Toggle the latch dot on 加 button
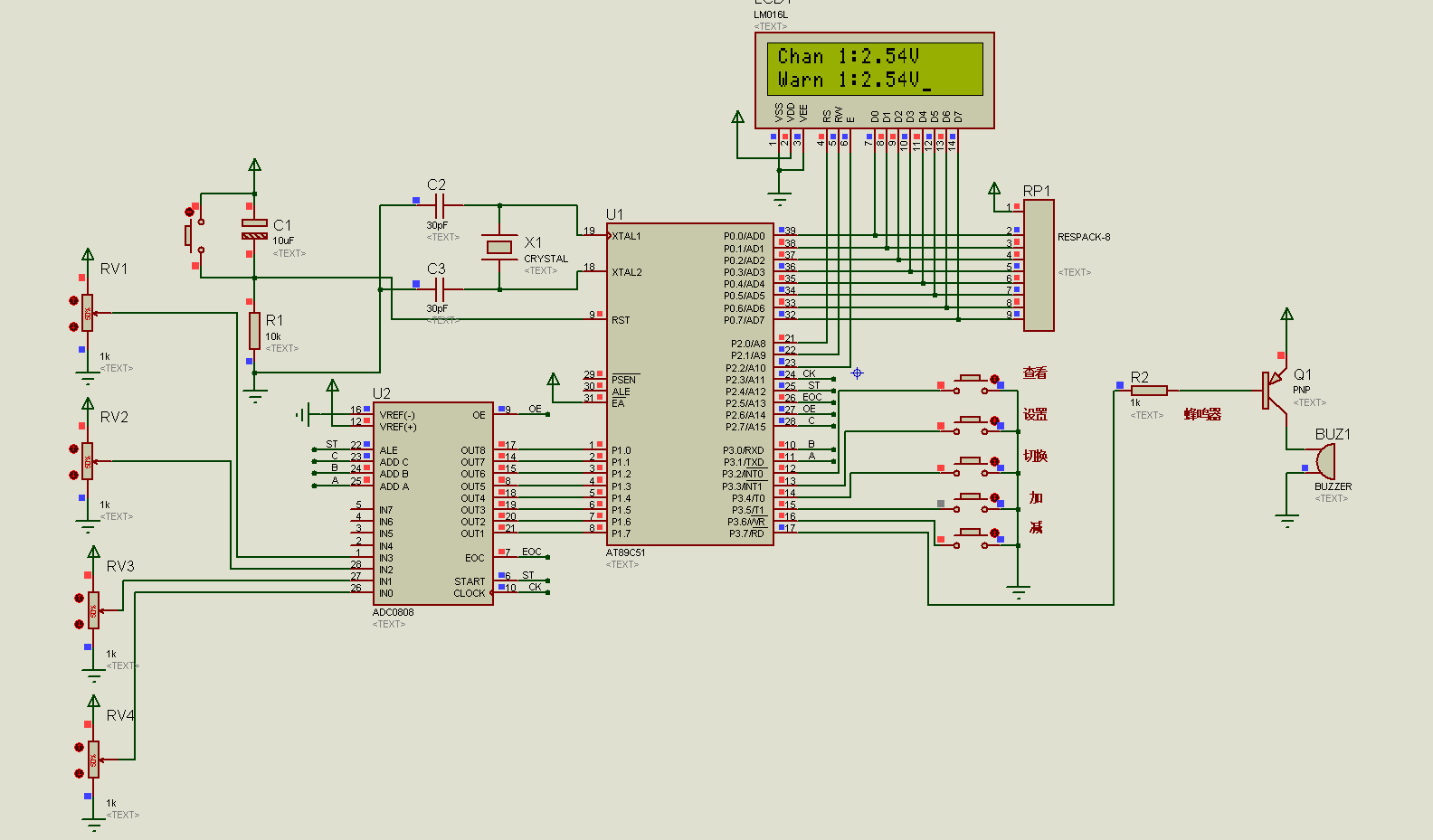This screenshot has height=840, width=1433. [994, 498]
